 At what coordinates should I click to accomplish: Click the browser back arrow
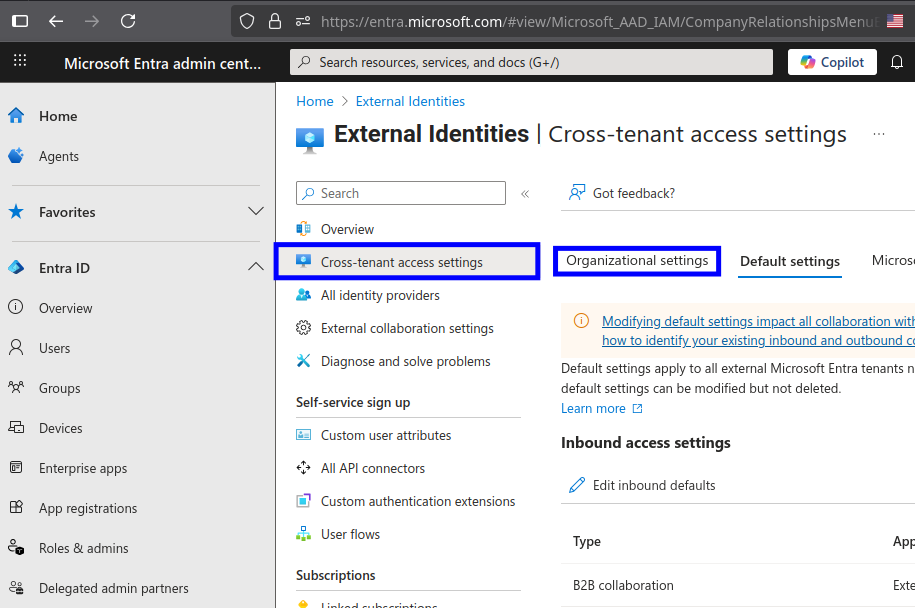tap(56, 22)
